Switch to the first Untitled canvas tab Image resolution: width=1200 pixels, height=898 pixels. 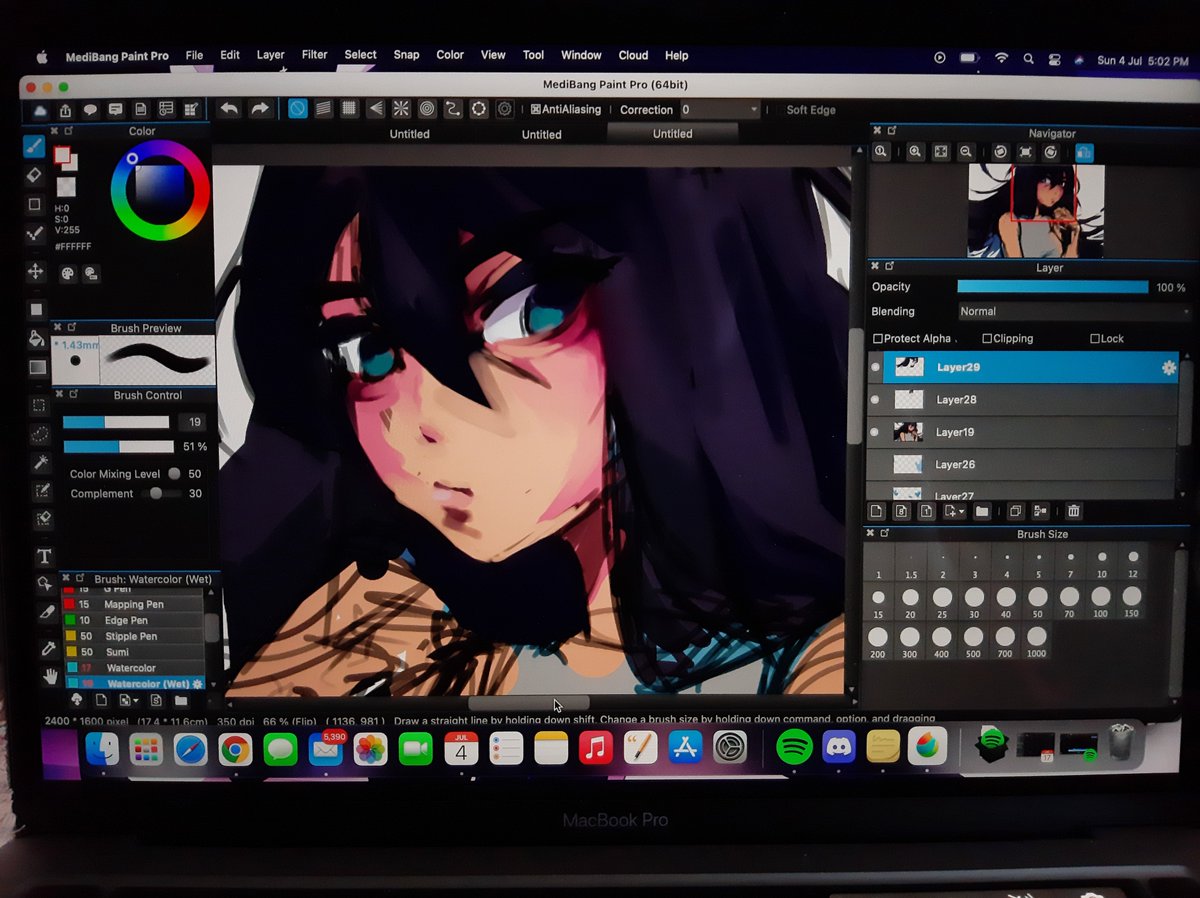[x=409, y=134]
